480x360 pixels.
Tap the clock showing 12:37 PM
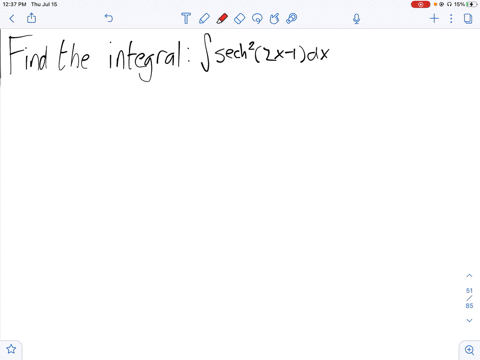(x=14, y=4)
